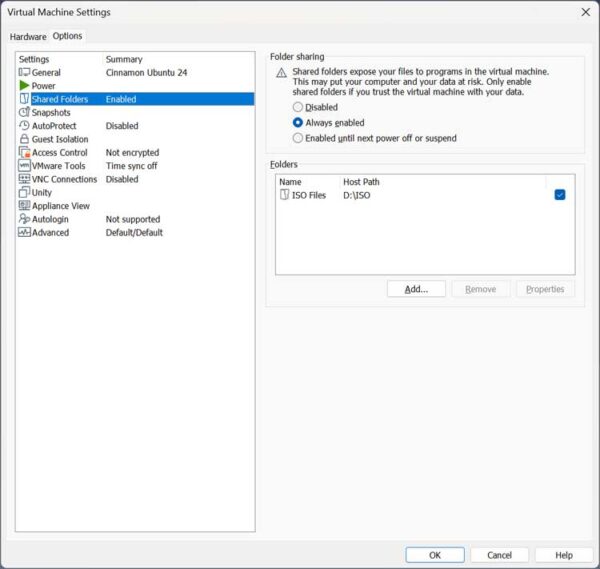Click the ISO Files folder icon
Viewport: 600px width, 569px height.
pyautogui.click(x=284, y=195)
